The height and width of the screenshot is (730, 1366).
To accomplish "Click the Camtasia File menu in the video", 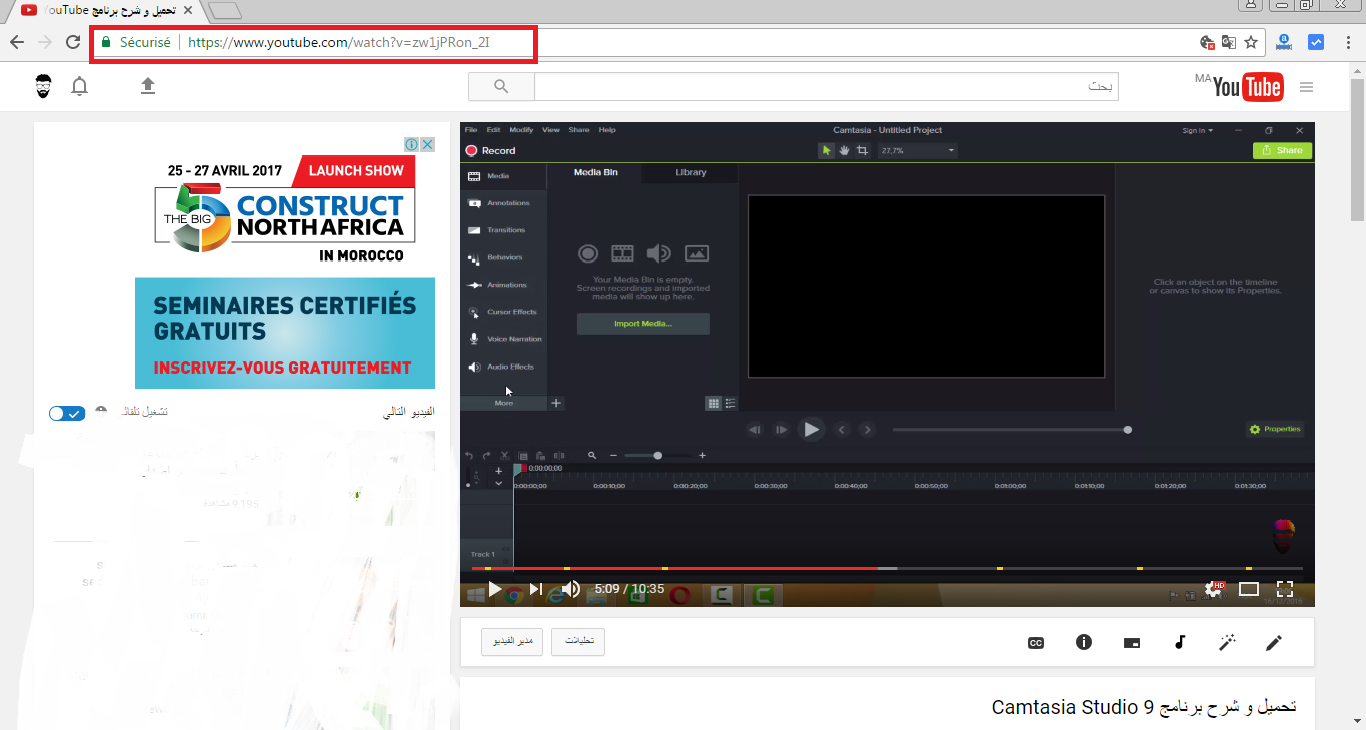I will (471, 130).
